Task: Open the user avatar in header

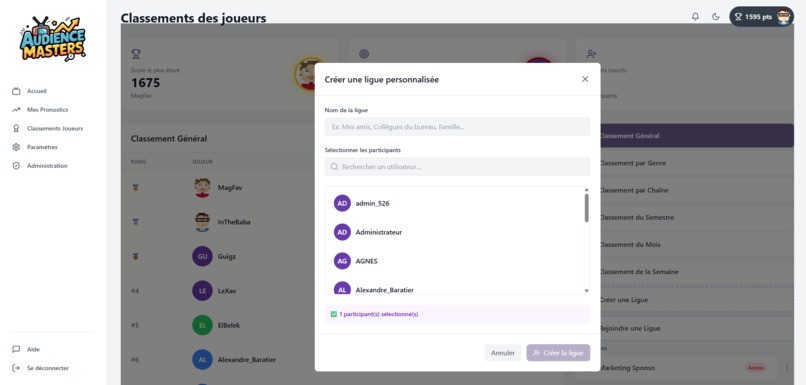Action: pyautogui.click(x=784, y=16)
